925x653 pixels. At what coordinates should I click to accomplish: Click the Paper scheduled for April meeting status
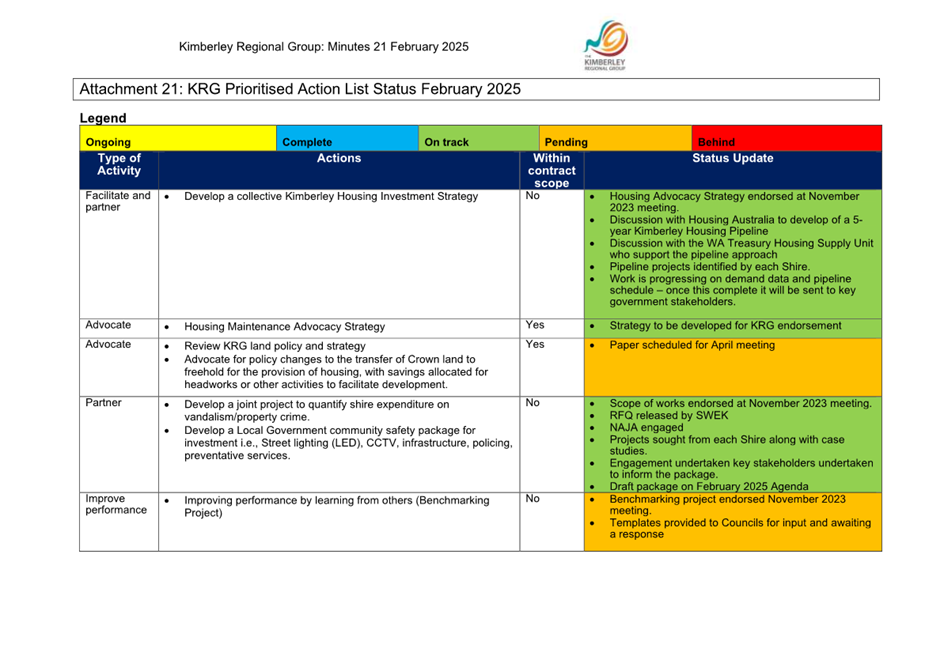click(x=692, y=345)
